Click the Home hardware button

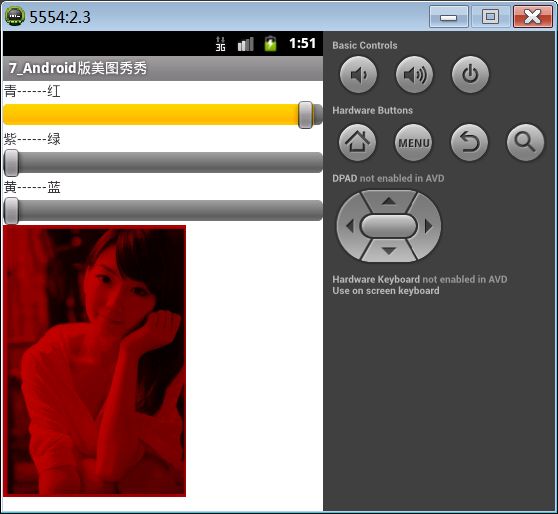[x=357, y=142]
